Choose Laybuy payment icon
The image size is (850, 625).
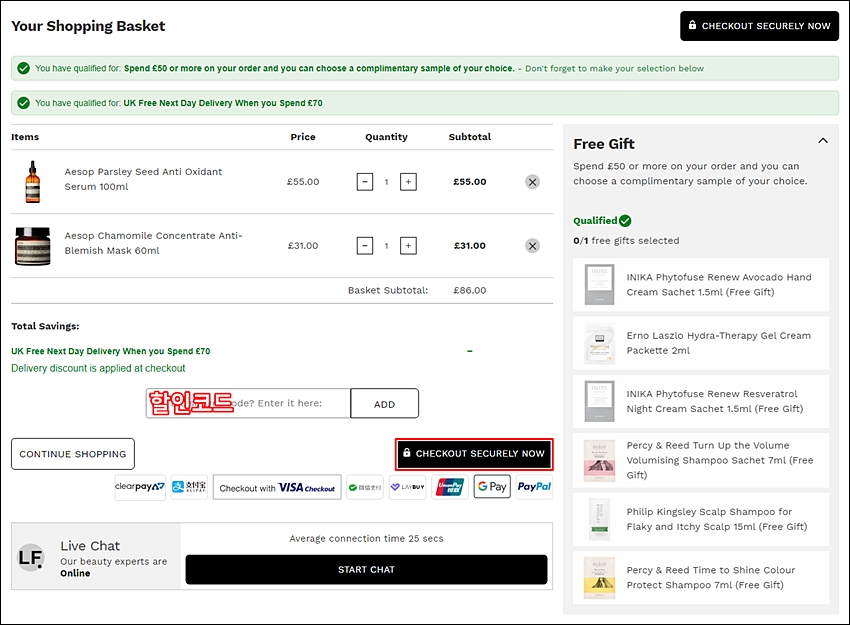(x=408, y=487)
